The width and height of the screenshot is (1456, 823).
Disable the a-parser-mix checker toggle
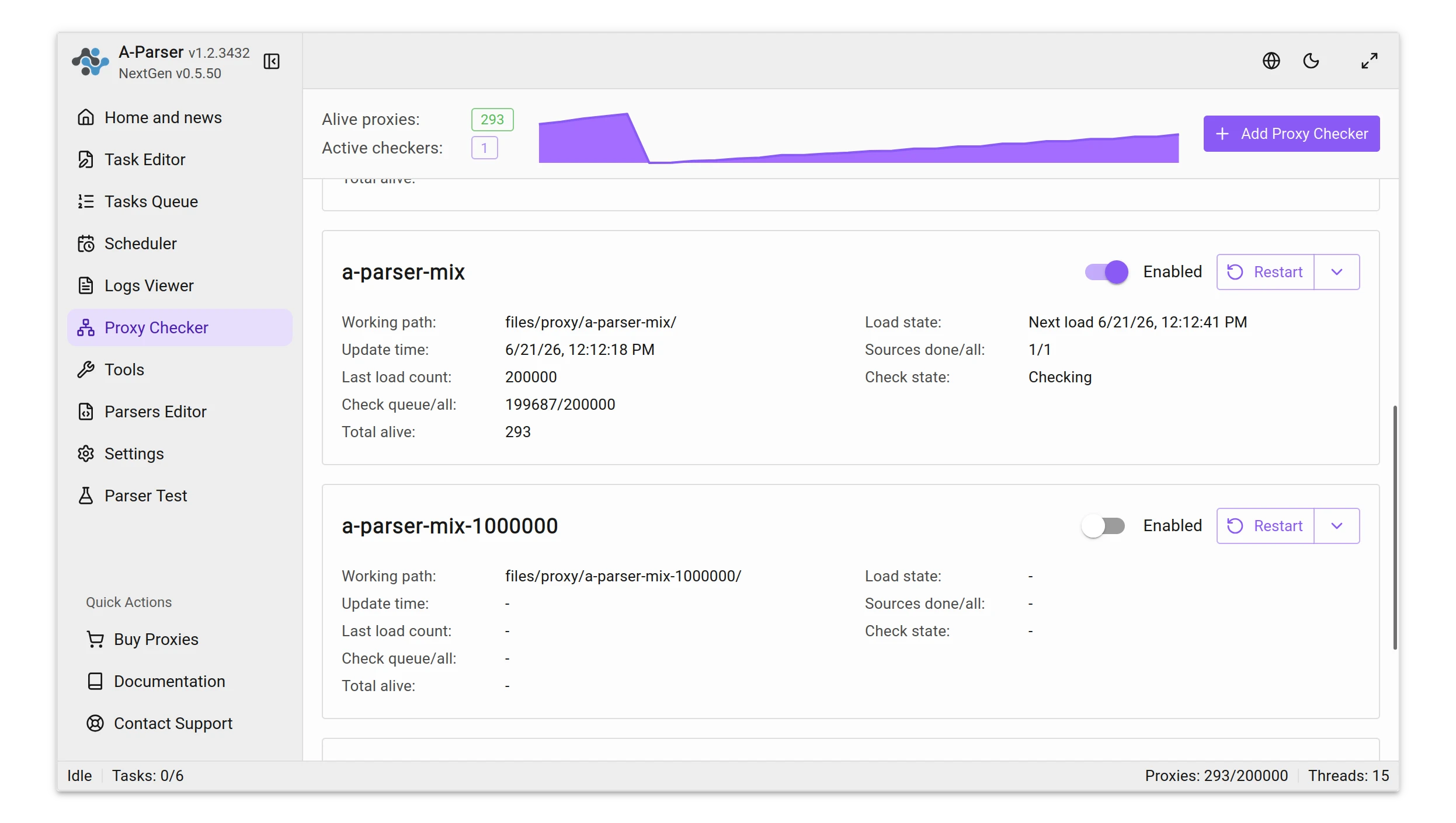(1107, 272)
